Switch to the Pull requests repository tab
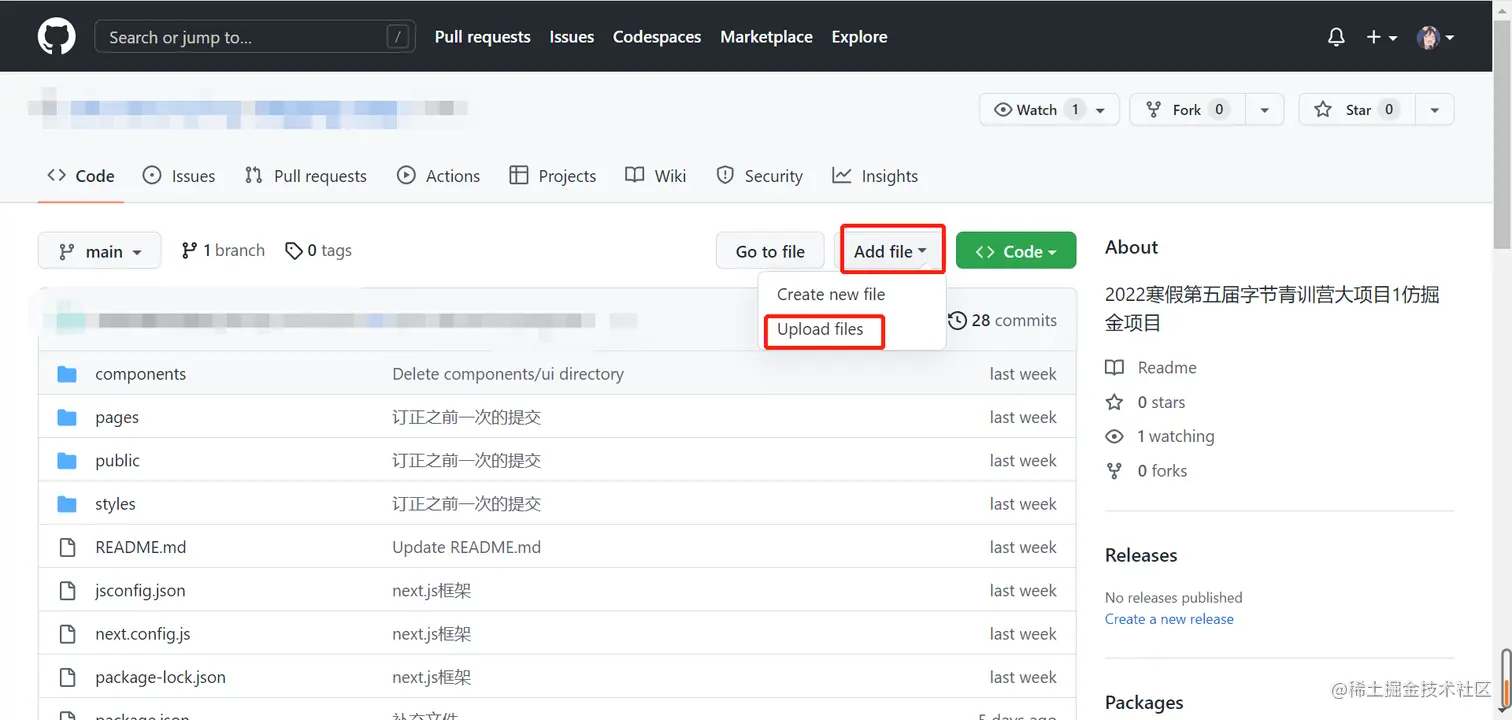Image resolution: width=1512 pixels, height=720 pixels. (306, 176)
